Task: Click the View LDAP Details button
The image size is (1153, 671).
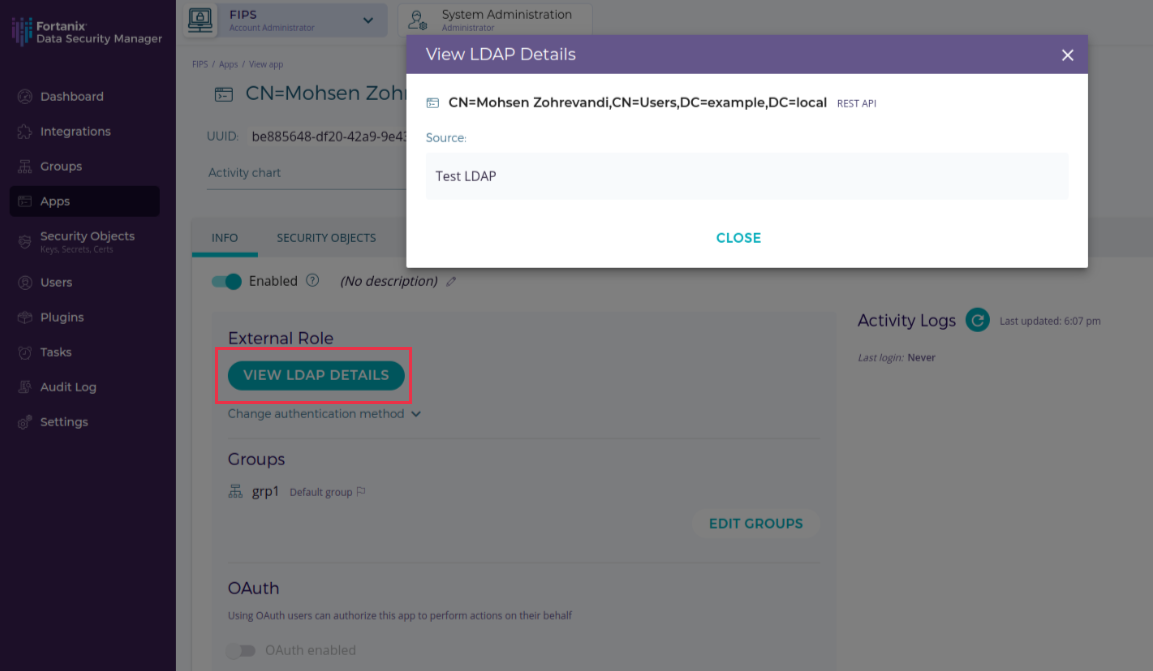Action: (316, 375)
